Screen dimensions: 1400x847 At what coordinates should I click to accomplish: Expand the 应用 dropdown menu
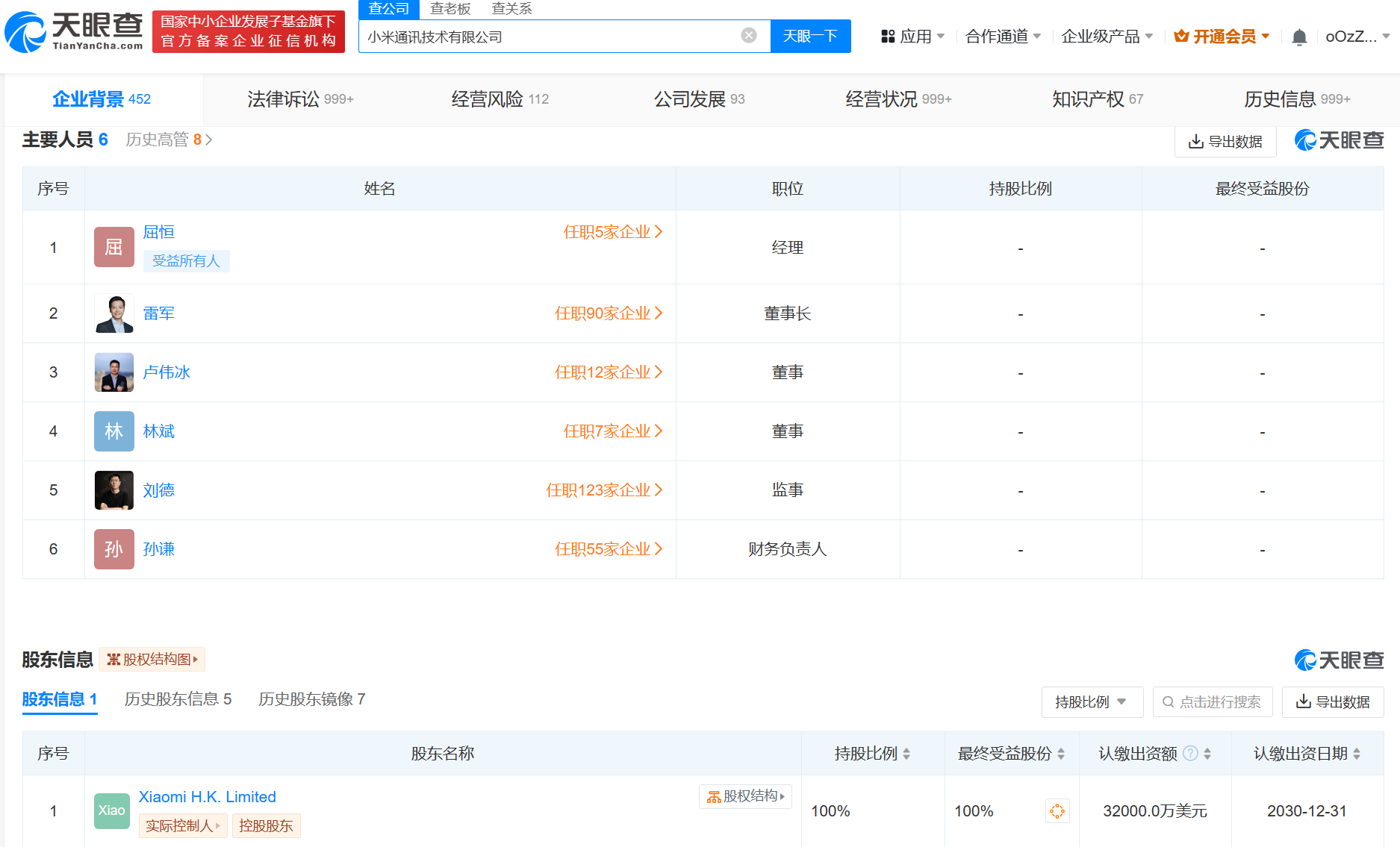[x=913, y=37]
